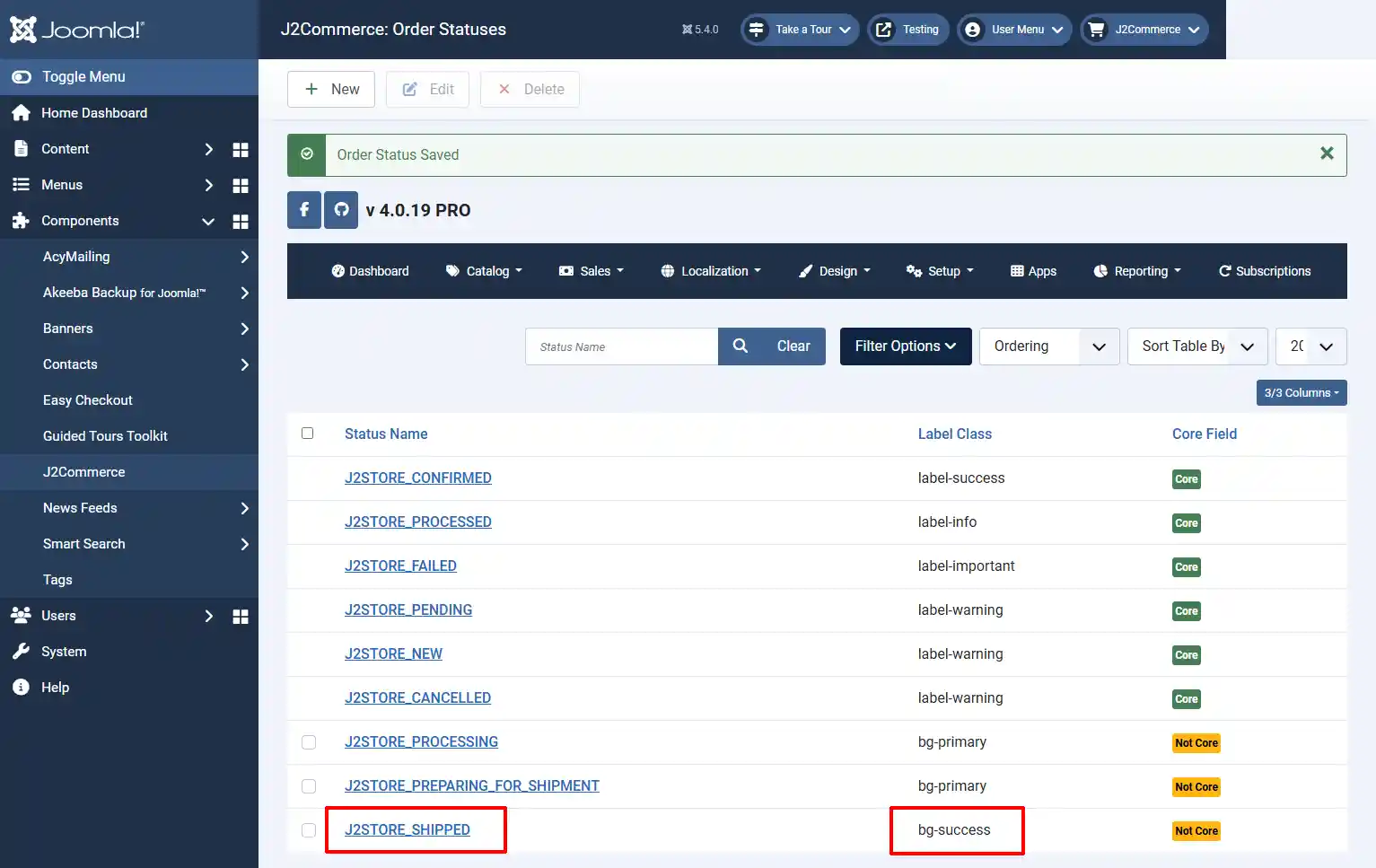
Task: Open the J2STORE_FAILED status link
Action: (x=400, y=566)
